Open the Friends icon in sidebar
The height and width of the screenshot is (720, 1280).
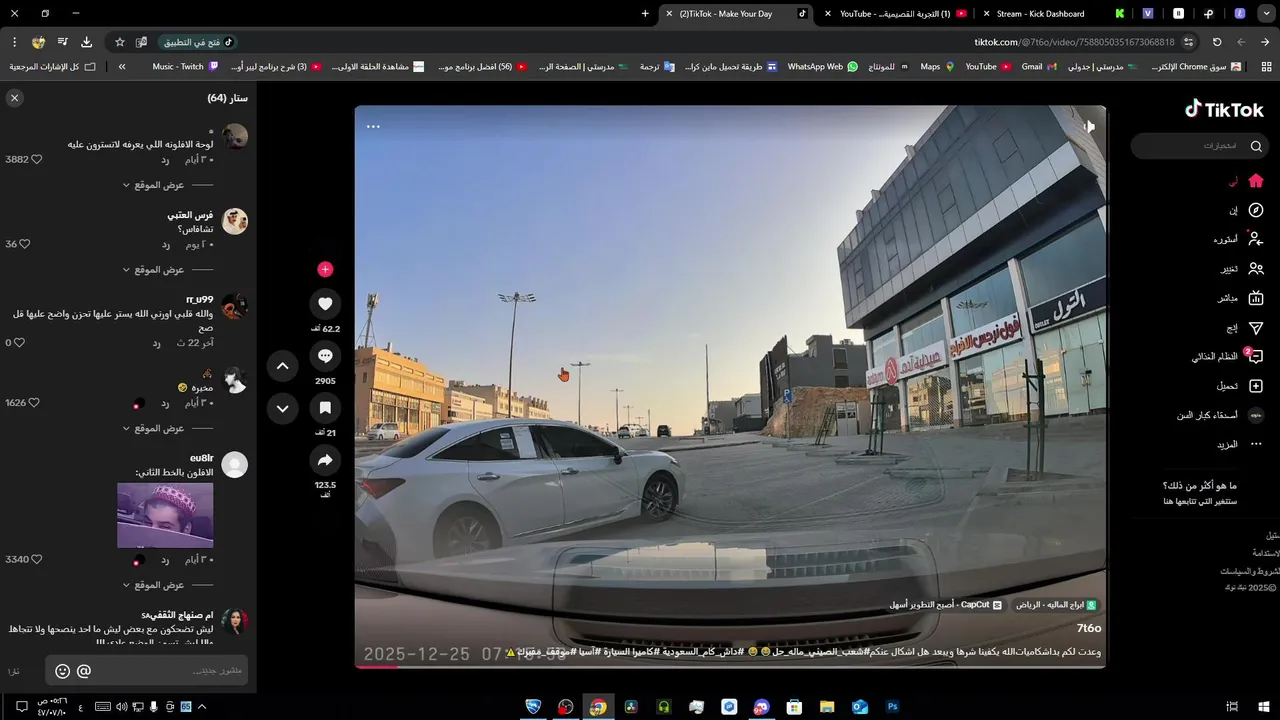[1256, 269]
